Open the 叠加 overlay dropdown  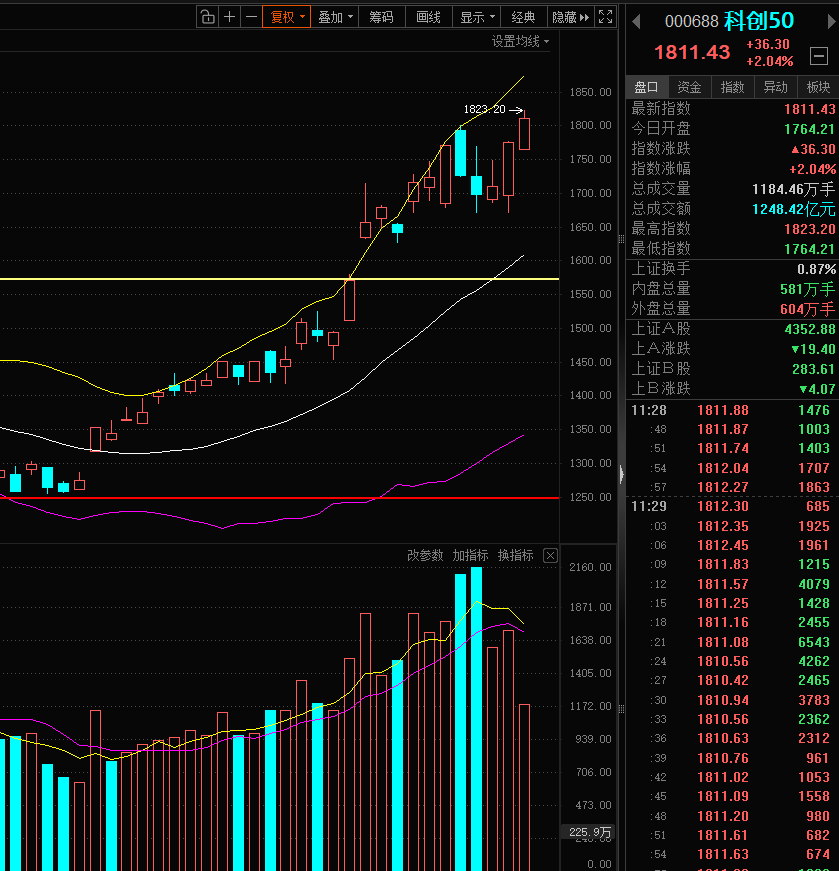click(x=334, y=17)
